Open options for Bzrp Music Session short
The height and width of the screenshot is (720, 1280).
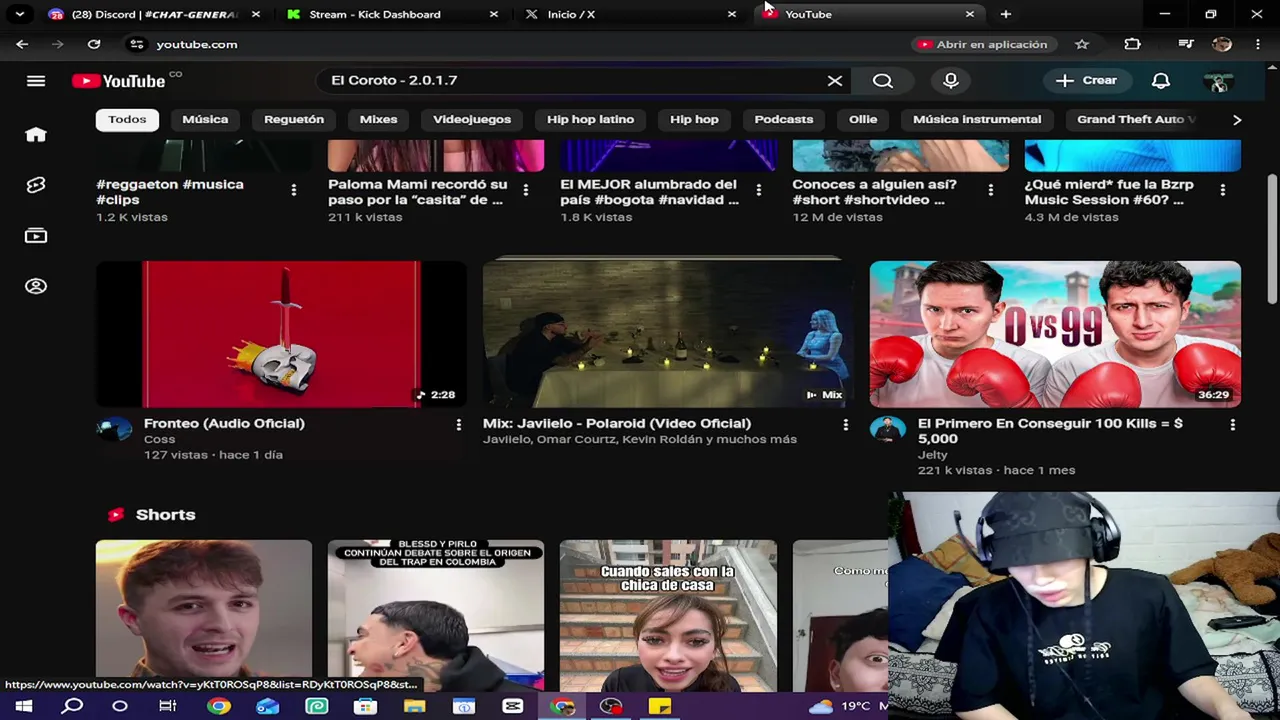(1222, 190)
